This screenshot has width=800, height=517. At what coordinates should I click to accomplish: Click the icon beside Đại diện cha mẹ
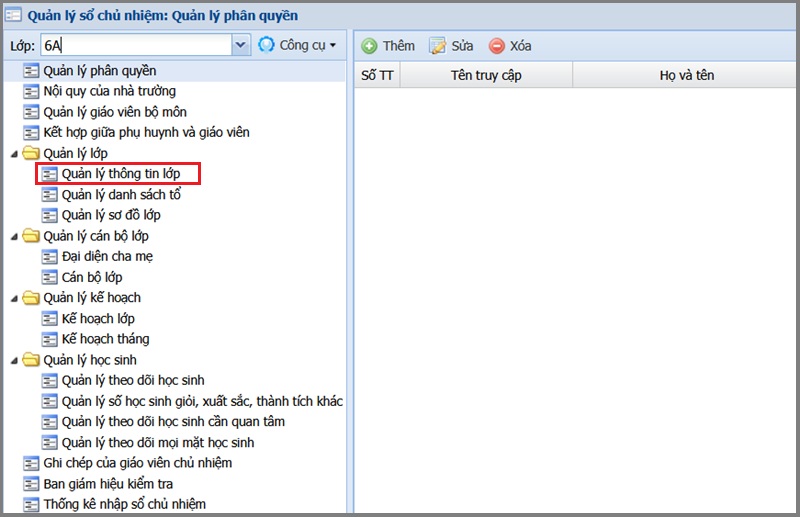click(x=49, y=257)
